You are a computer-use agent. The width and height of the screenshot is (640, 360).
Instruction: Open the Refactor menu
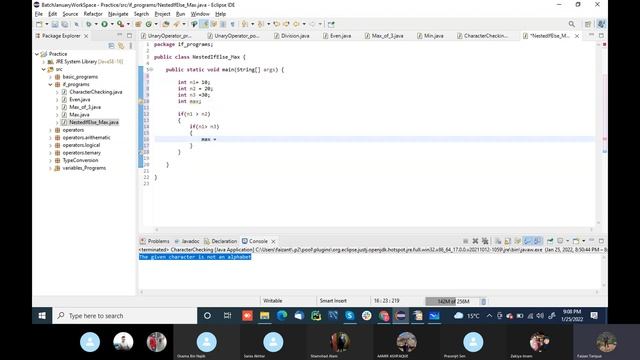click(93, 14)
